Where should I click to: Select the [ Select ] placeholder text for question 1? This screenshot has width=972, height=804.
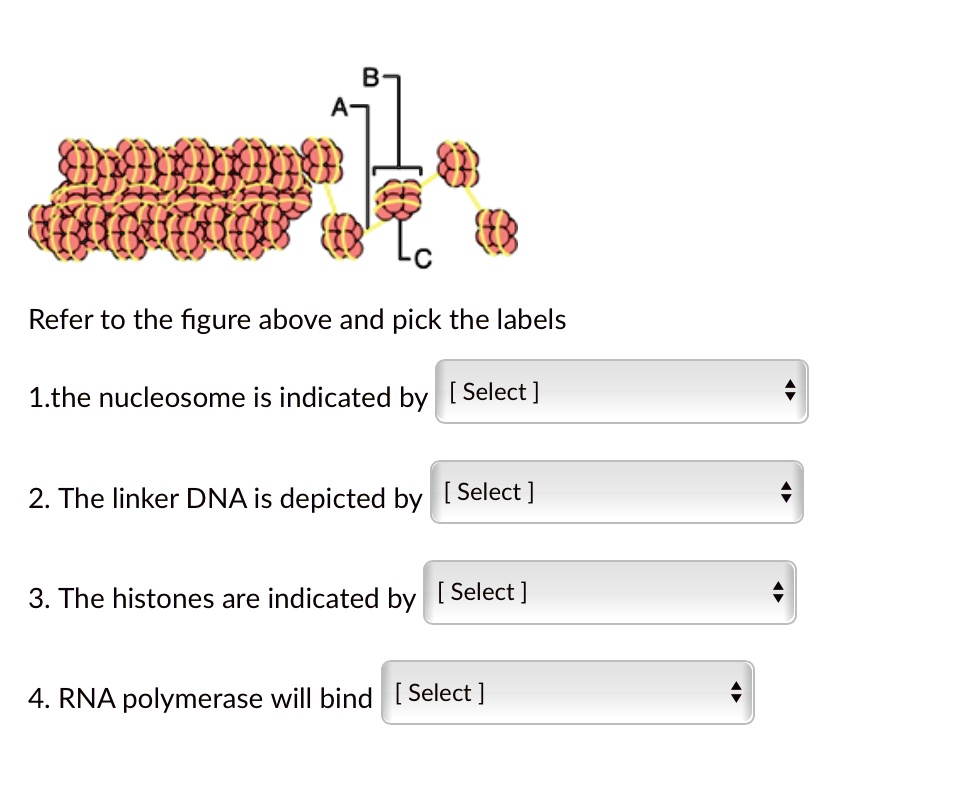492,391
